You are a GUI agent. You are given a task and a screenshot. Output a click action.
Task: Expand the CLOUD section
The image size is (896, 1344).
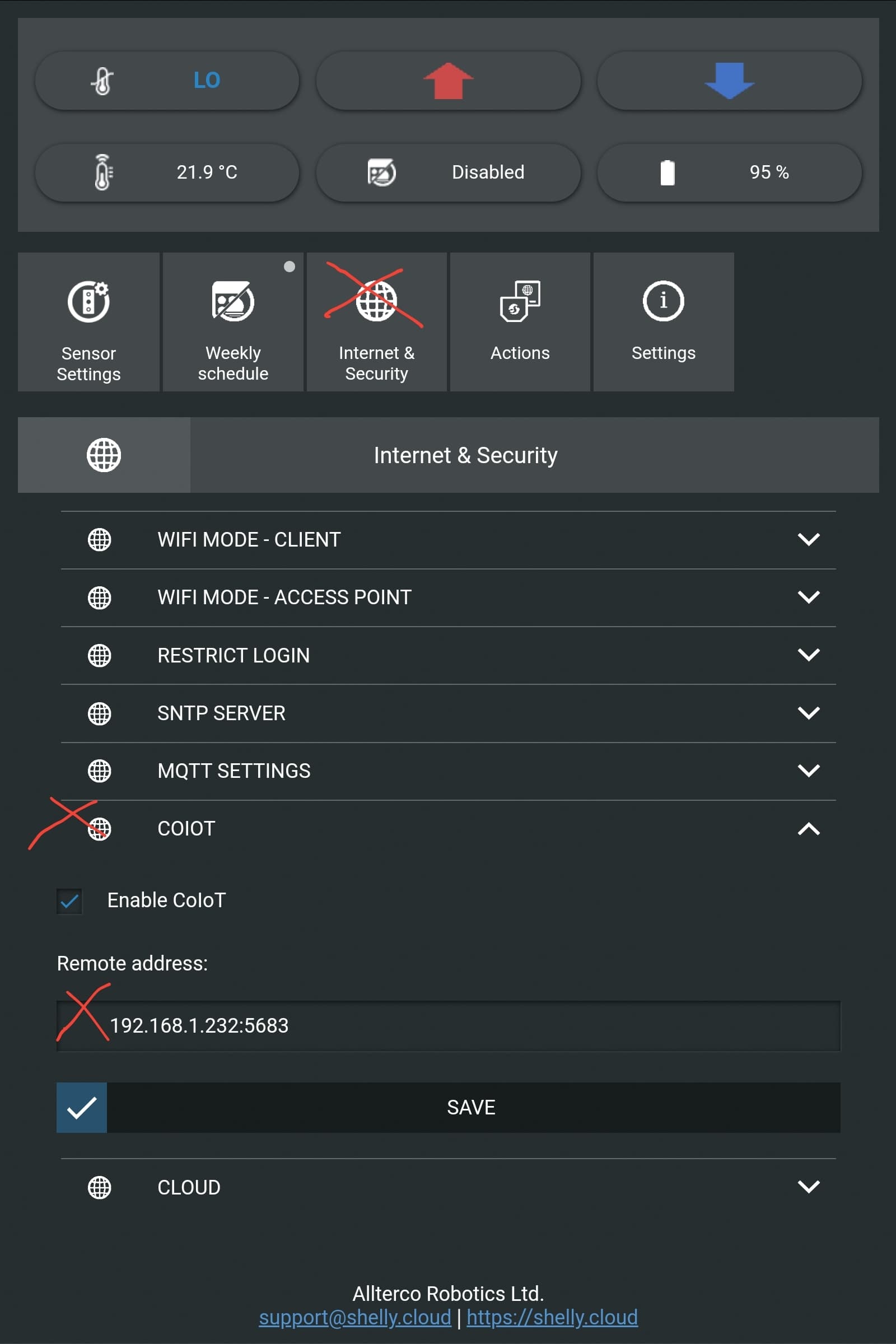click(x=448, y=1187)
